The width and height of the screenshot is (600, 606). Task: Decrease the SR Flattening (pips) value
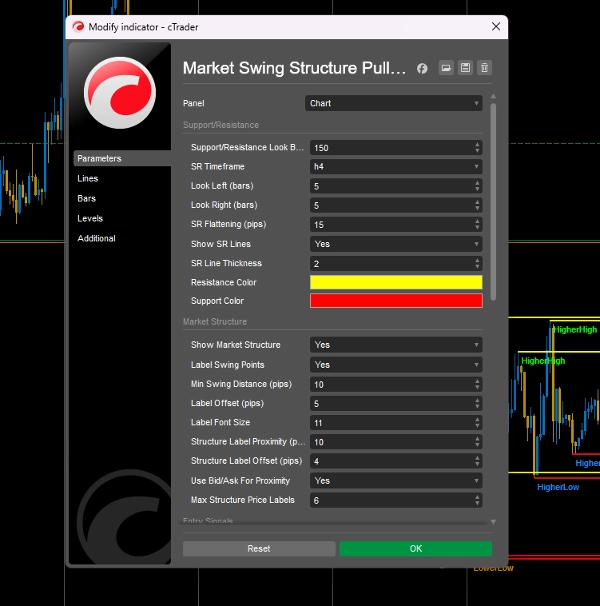477,228
